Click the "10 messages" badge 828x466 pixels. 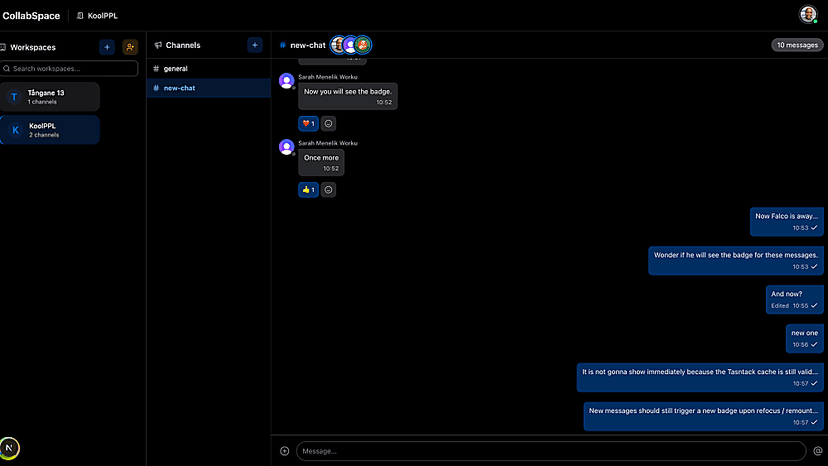[797, 45]
